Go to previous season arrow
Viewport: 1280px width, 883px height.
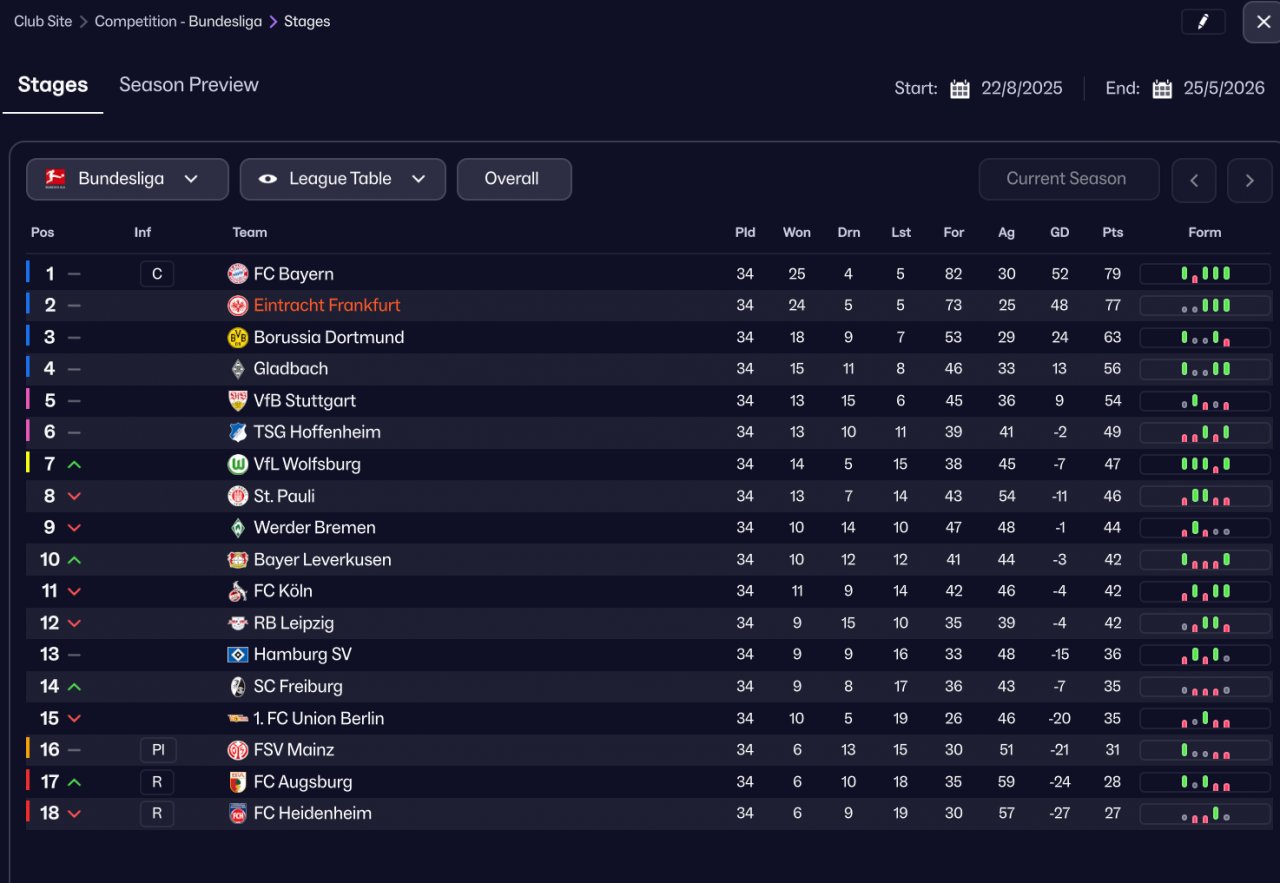(1194, 180)
